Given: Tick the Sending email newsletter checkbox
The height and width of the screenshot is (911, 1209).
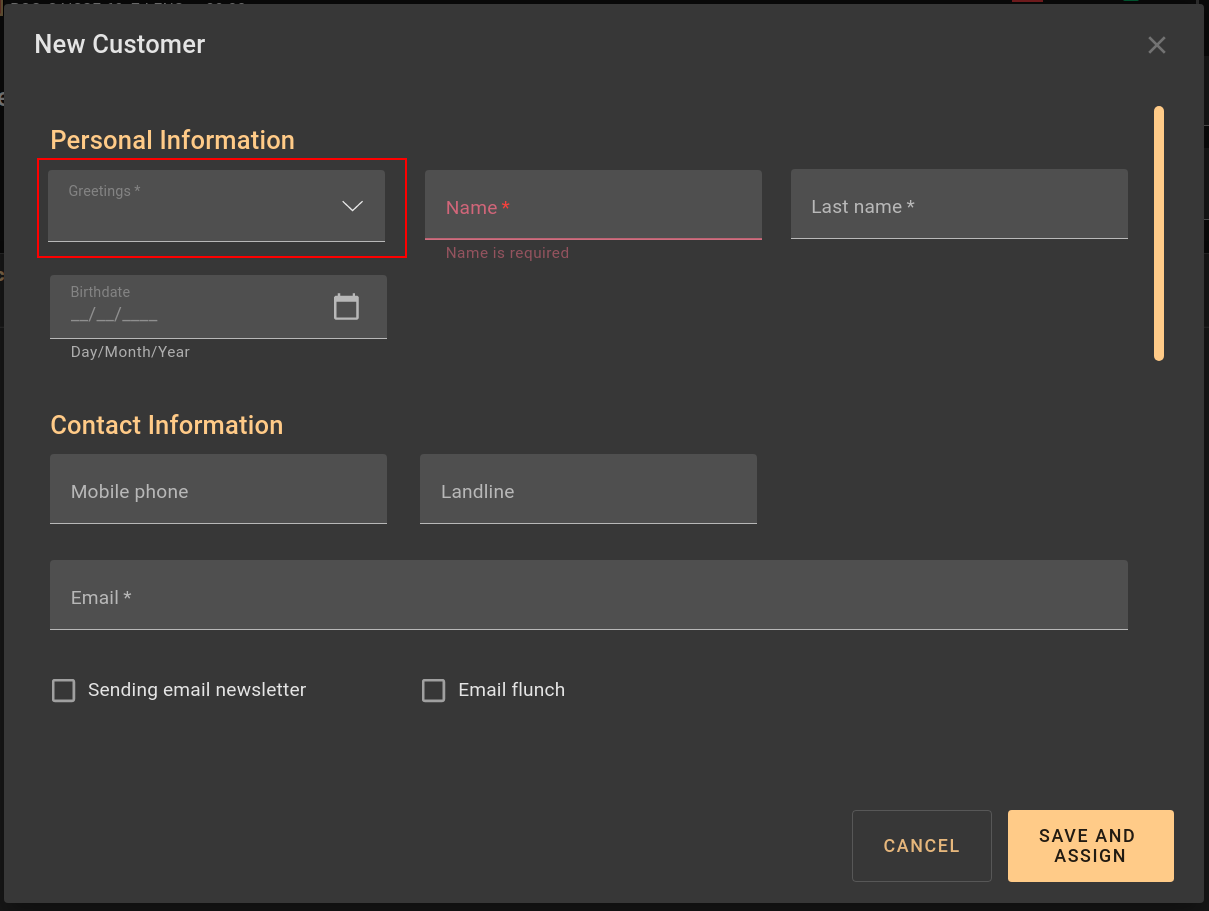Looking at the screenshot, I should coord(64,691).
